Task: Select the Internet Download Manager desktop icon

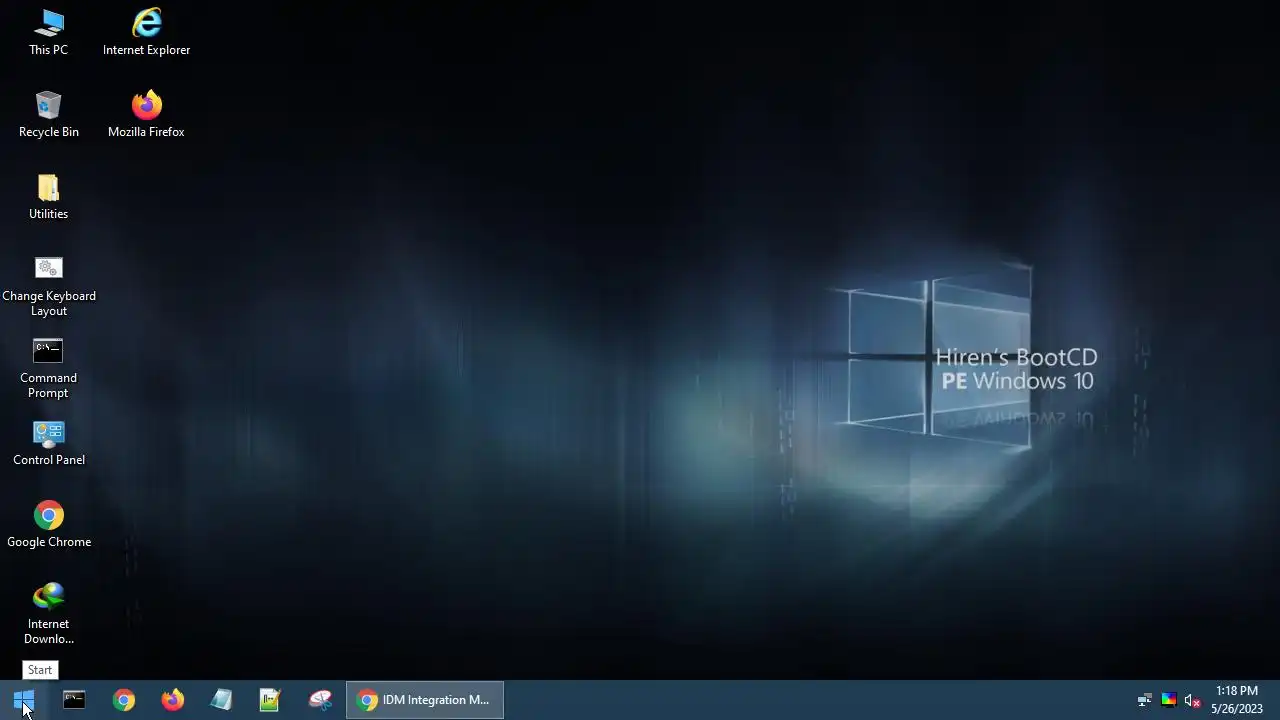Action: 48,614
